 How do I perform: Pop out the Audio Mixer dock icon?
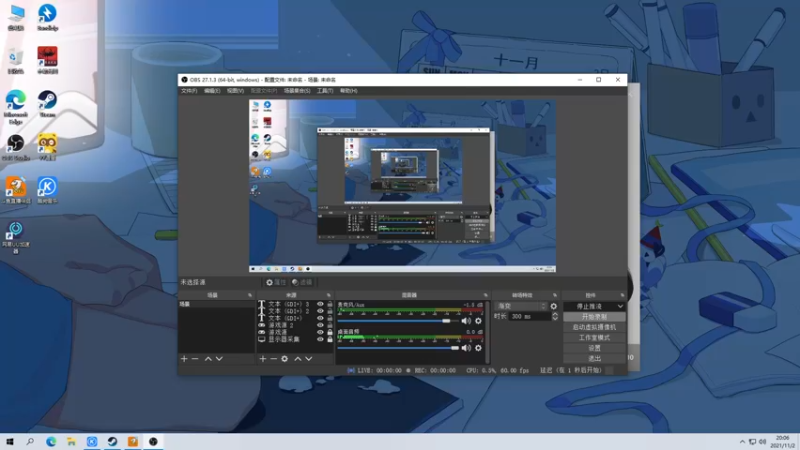[485, 295]
